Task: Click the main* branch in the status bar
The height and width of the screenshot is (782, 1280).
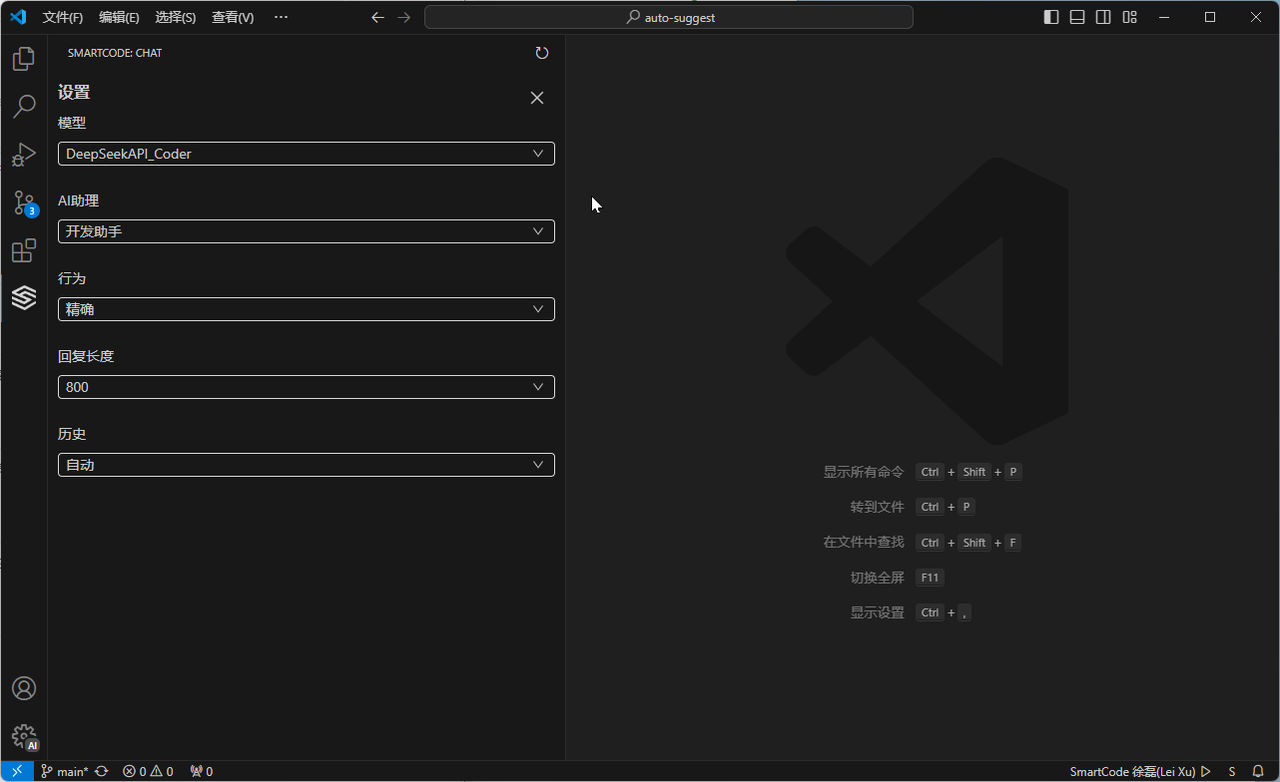Action: [x=64, y=771]
